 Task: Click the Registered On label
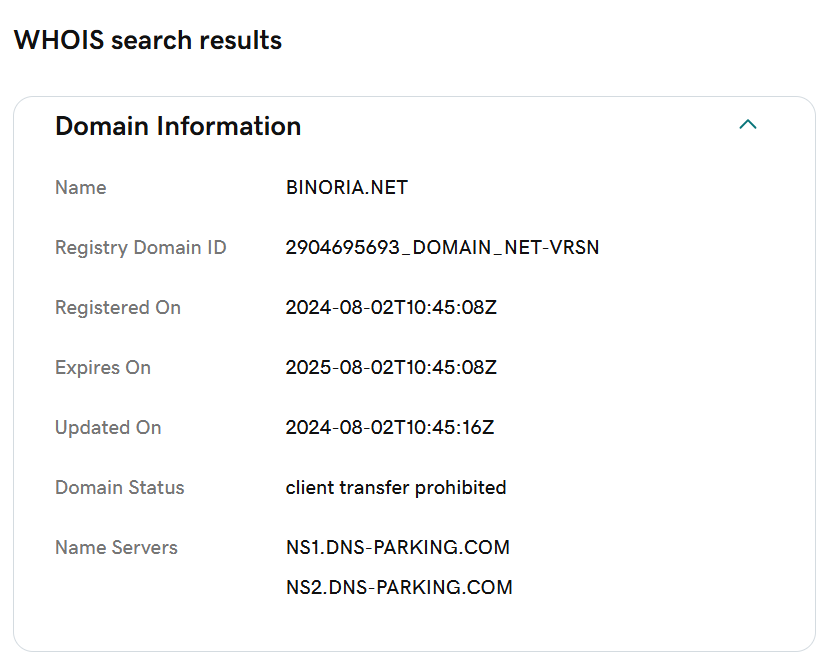click(x=118, y=308)
